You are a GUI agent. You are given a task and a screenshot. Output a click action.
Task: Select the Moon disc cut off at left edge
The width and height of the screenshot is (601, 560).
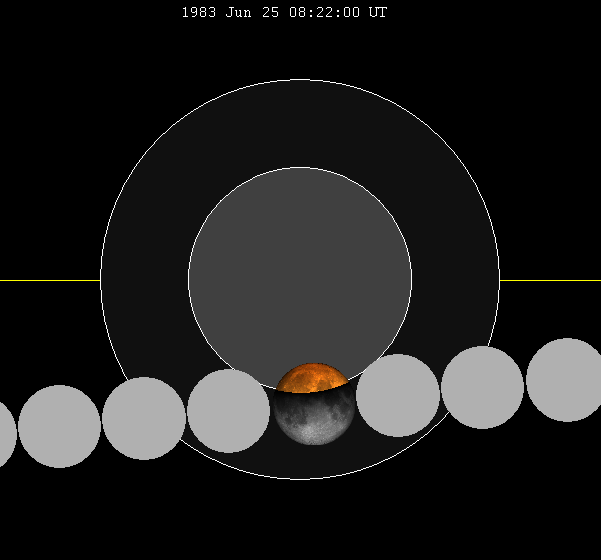5,434
